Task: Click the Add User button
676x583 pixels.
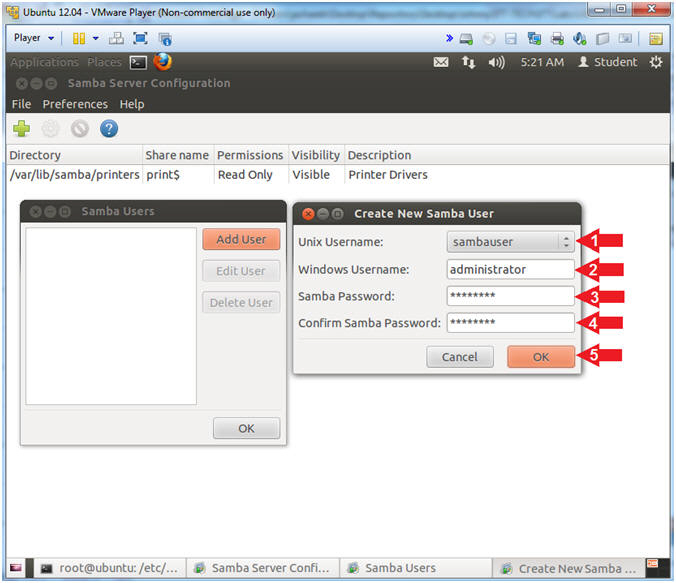Action: (x=241, y=239)
